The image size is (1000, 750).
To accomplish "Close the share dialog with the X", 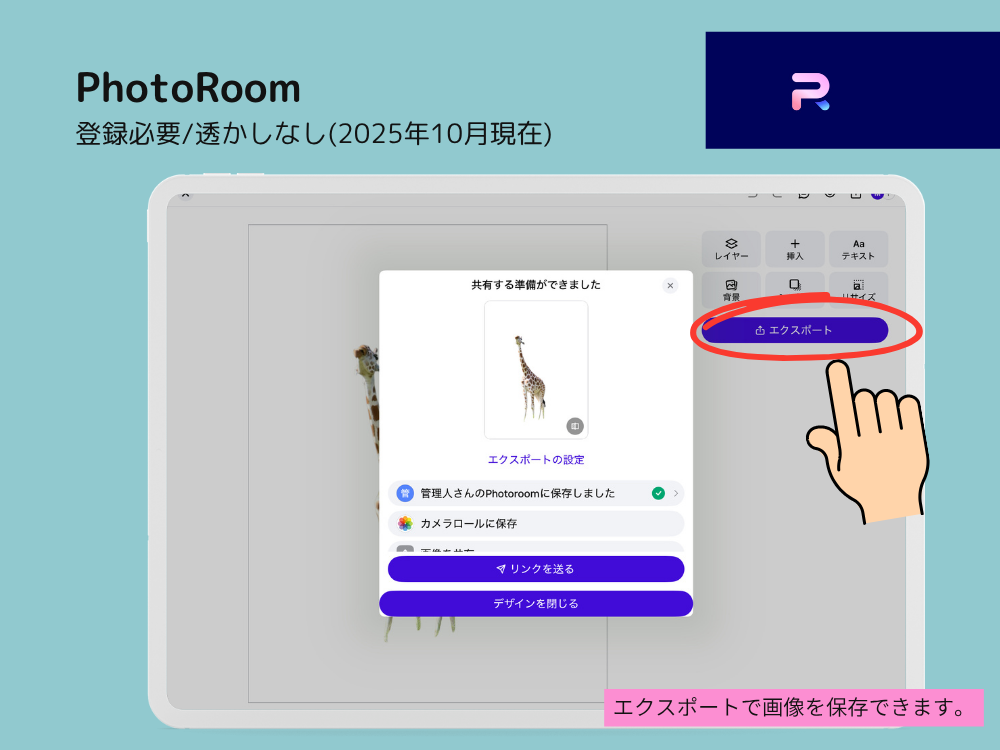I will tap(670, 286).
